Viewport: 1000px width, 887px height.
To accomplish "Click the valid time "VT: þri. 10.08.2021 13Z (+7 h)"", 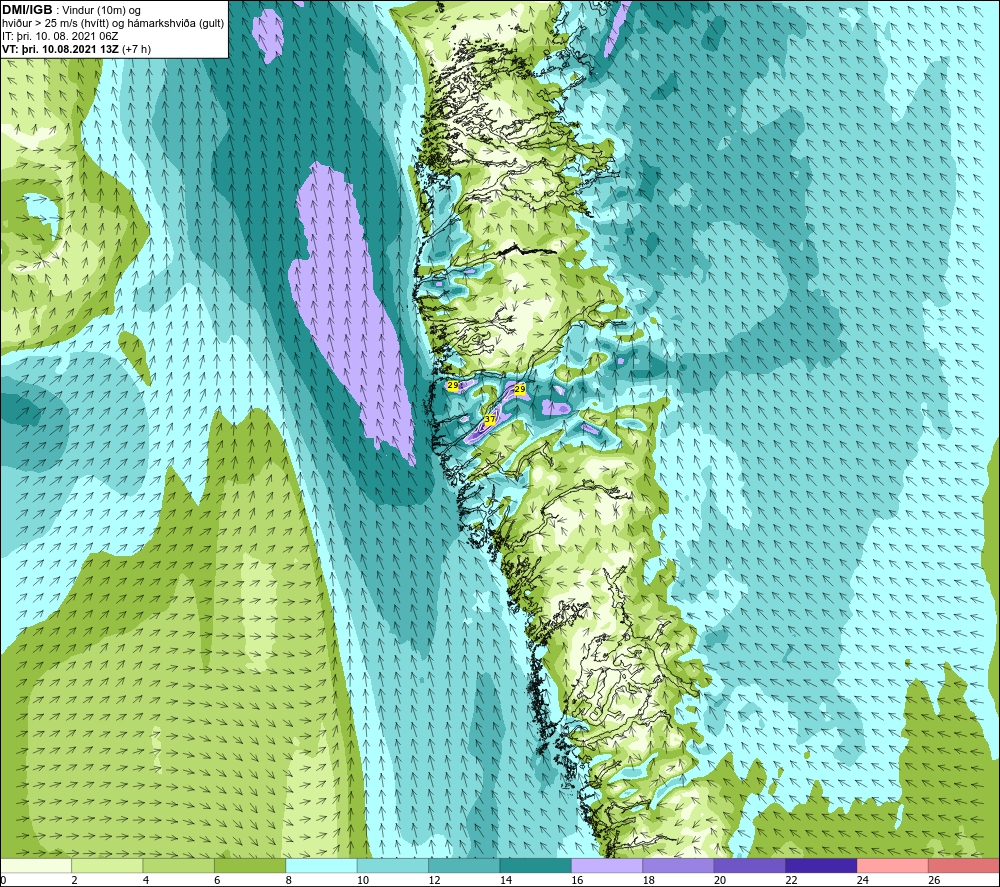I will [x=77, y=49].
